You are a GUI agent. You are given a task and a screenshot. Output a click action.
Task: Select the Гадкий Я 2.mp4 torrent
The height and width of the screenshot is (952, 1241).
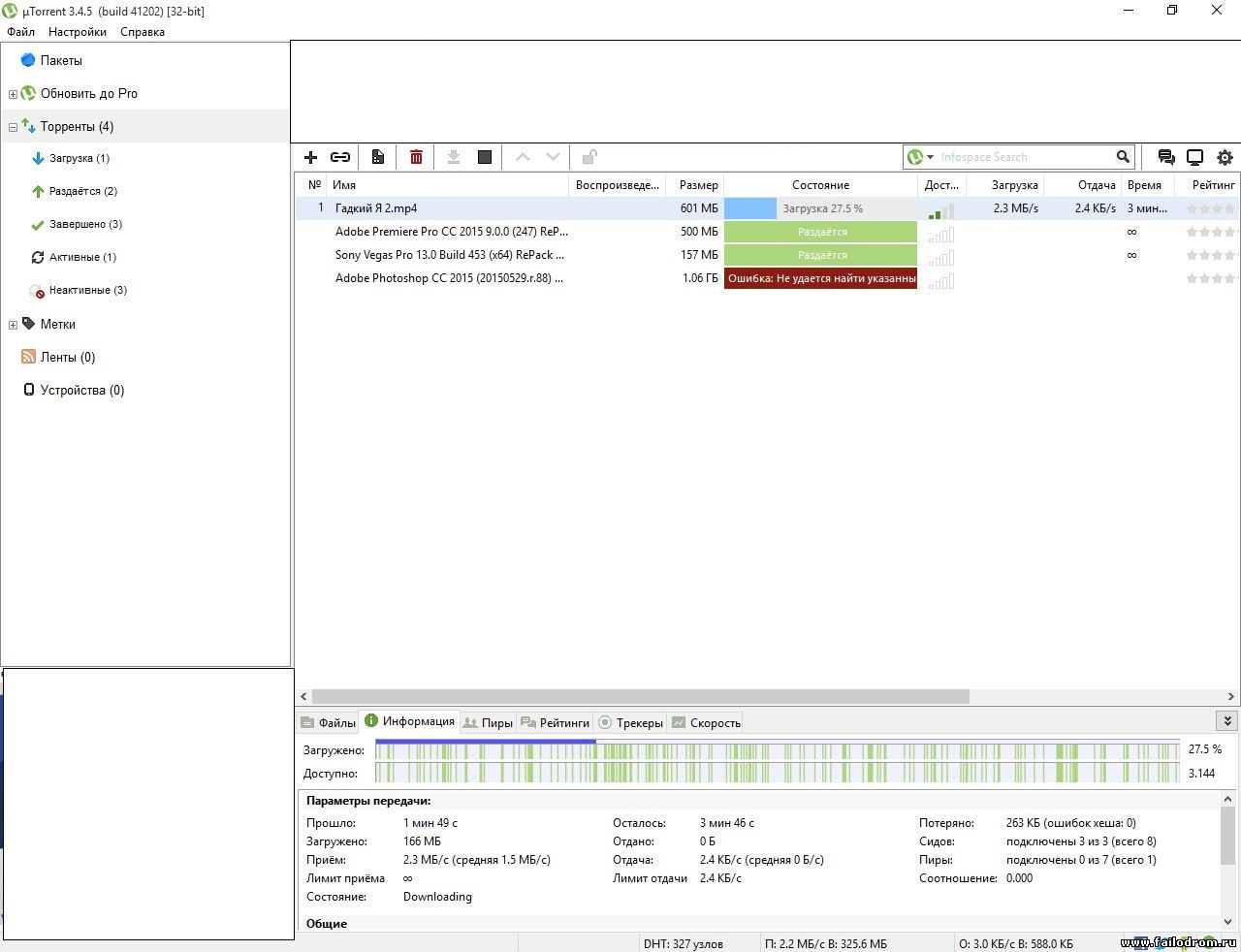[x=766, y=208]
